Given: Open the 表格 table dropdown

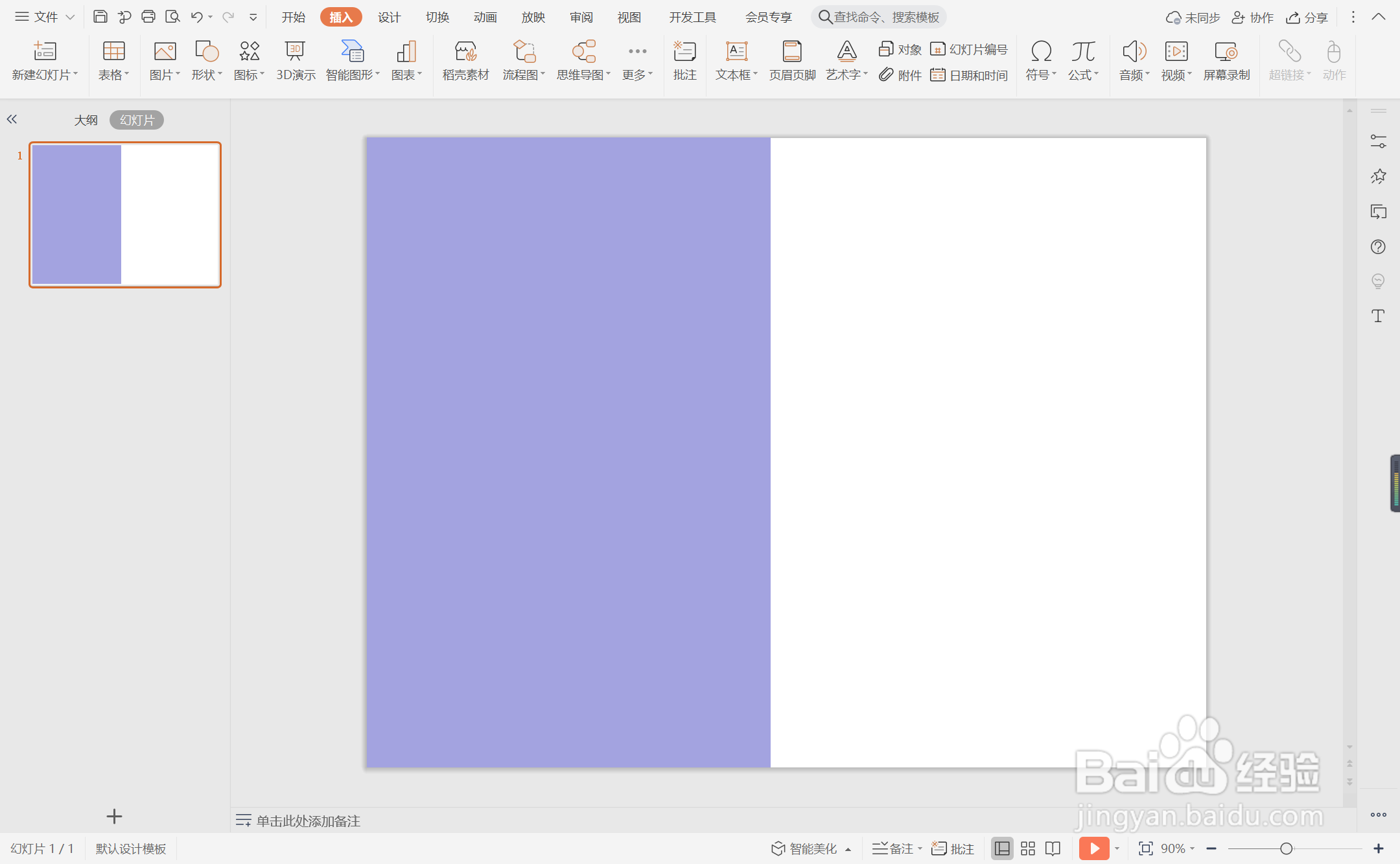Looking at the screenshot, I should point(113,61).
